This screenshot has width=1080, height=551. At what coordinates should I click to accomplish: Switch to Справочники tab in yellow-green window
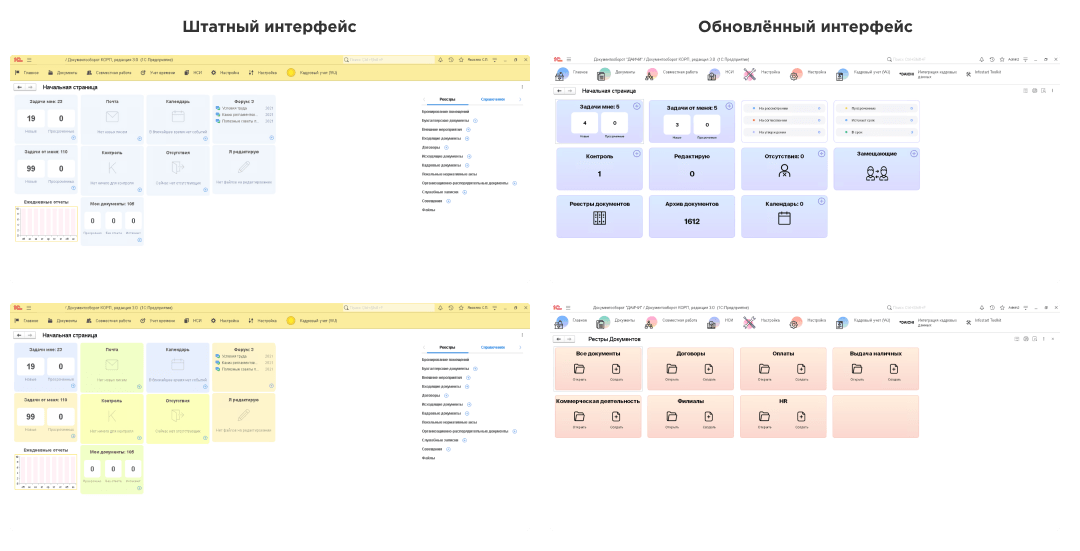point(492,347)
